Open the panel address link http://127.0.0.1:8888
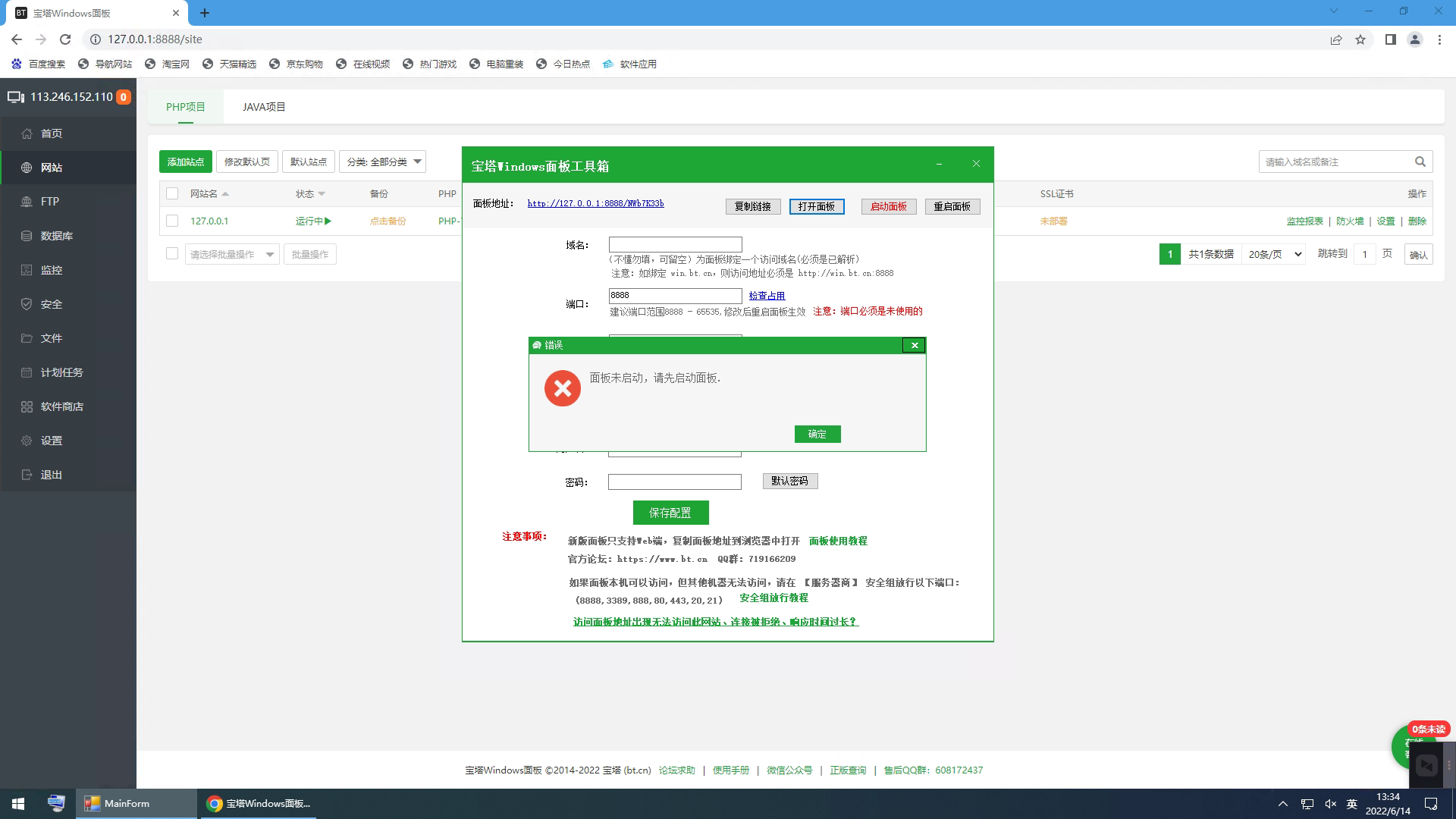This screenshot has width=1456, height=819. pos(596,203)
